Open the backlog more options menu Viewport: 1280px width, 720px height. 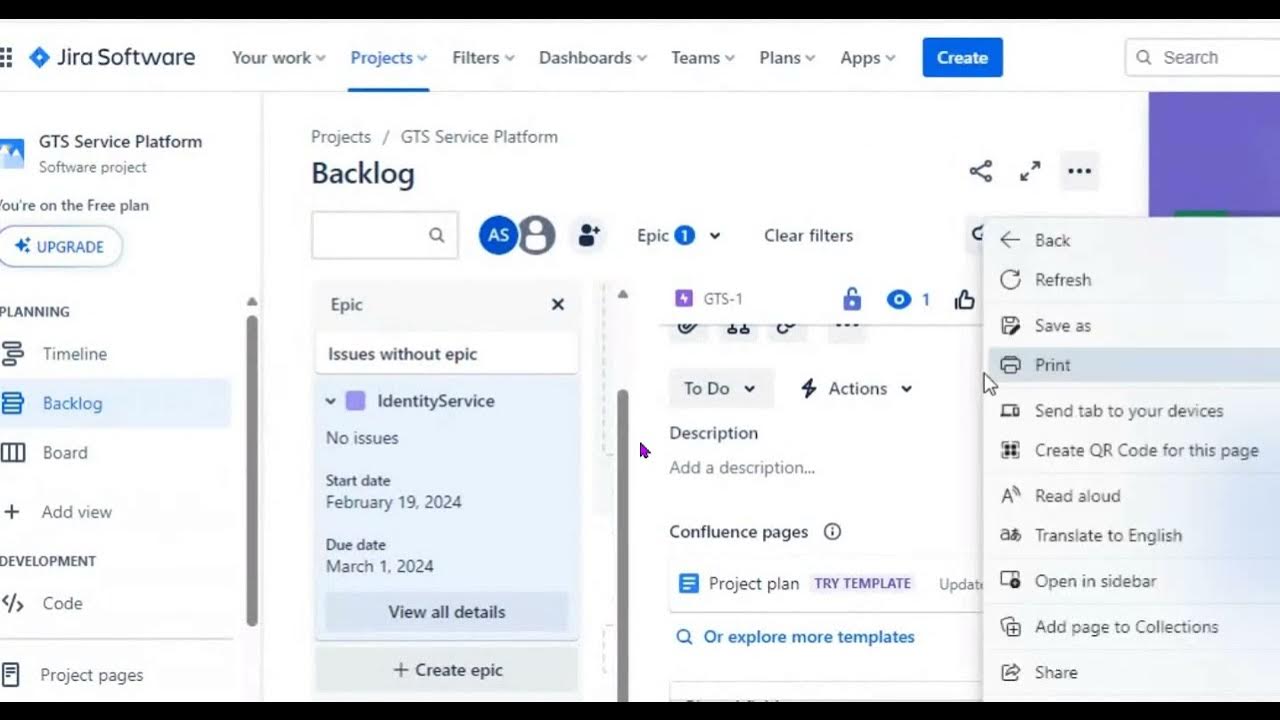tap(1079, 171)
